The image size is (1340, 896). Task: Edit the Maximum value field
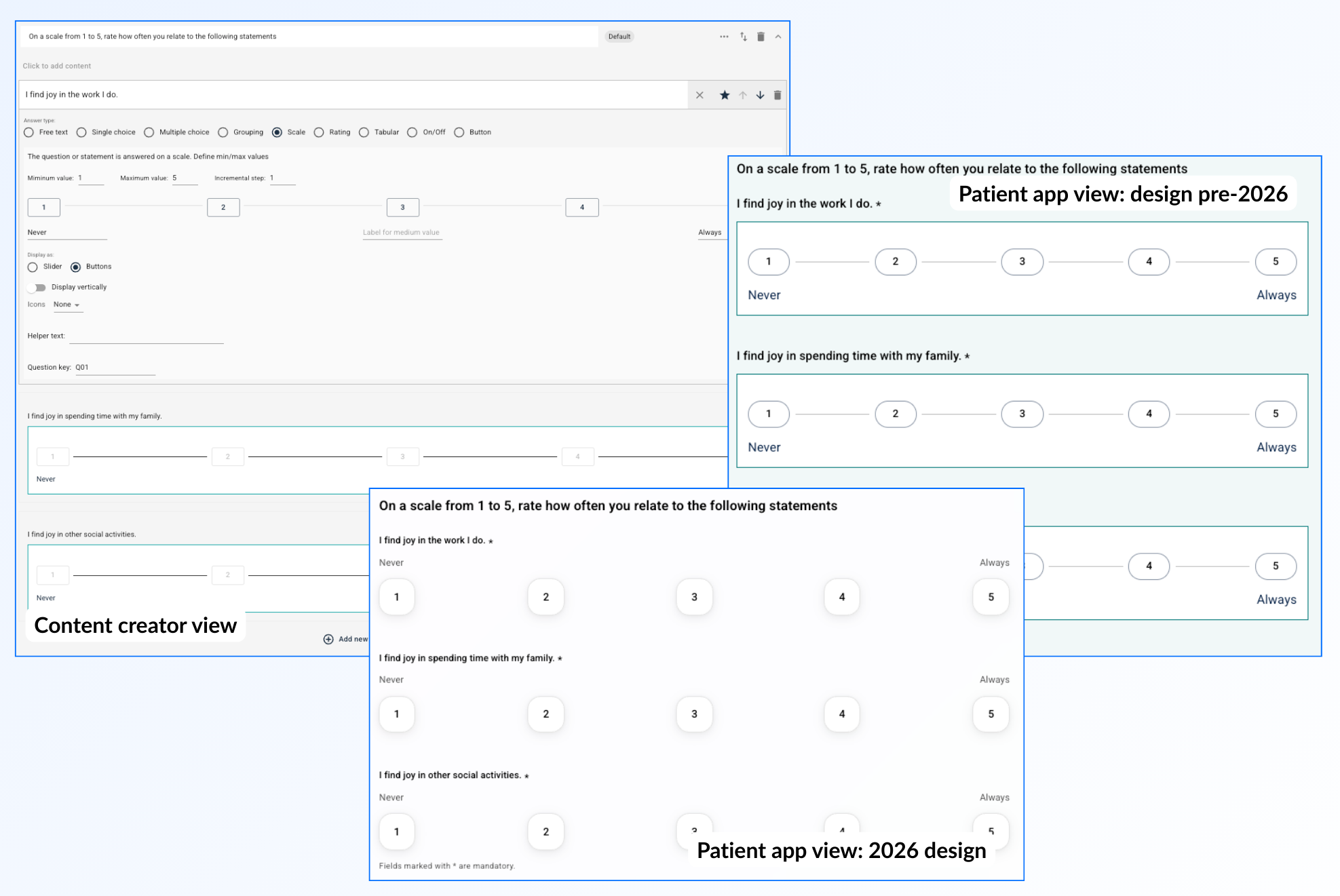coord(184,178)
